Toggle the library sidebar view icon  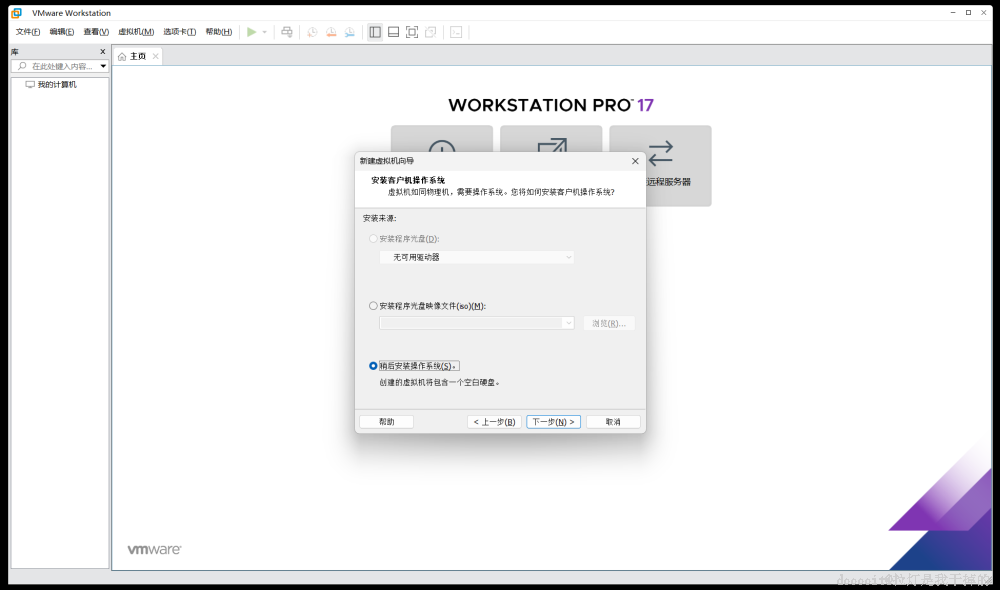tap(375, 32)
